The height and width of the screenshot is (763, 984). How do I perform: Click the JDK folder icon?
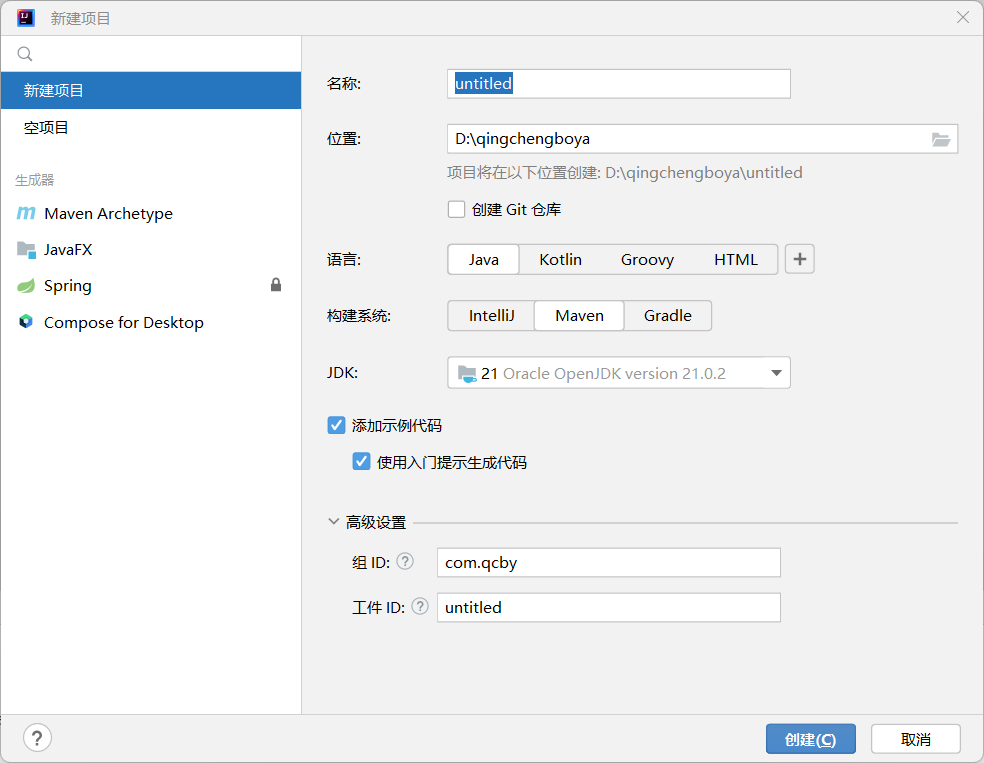pos(467,374)
